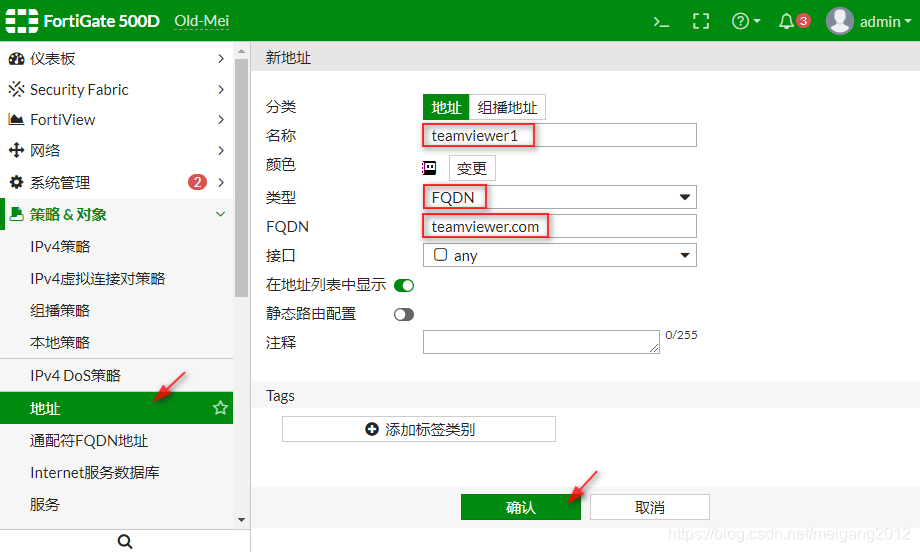Click the Old-Mei hostname link
The image size is (920, 552).
[x=202, y=22]
